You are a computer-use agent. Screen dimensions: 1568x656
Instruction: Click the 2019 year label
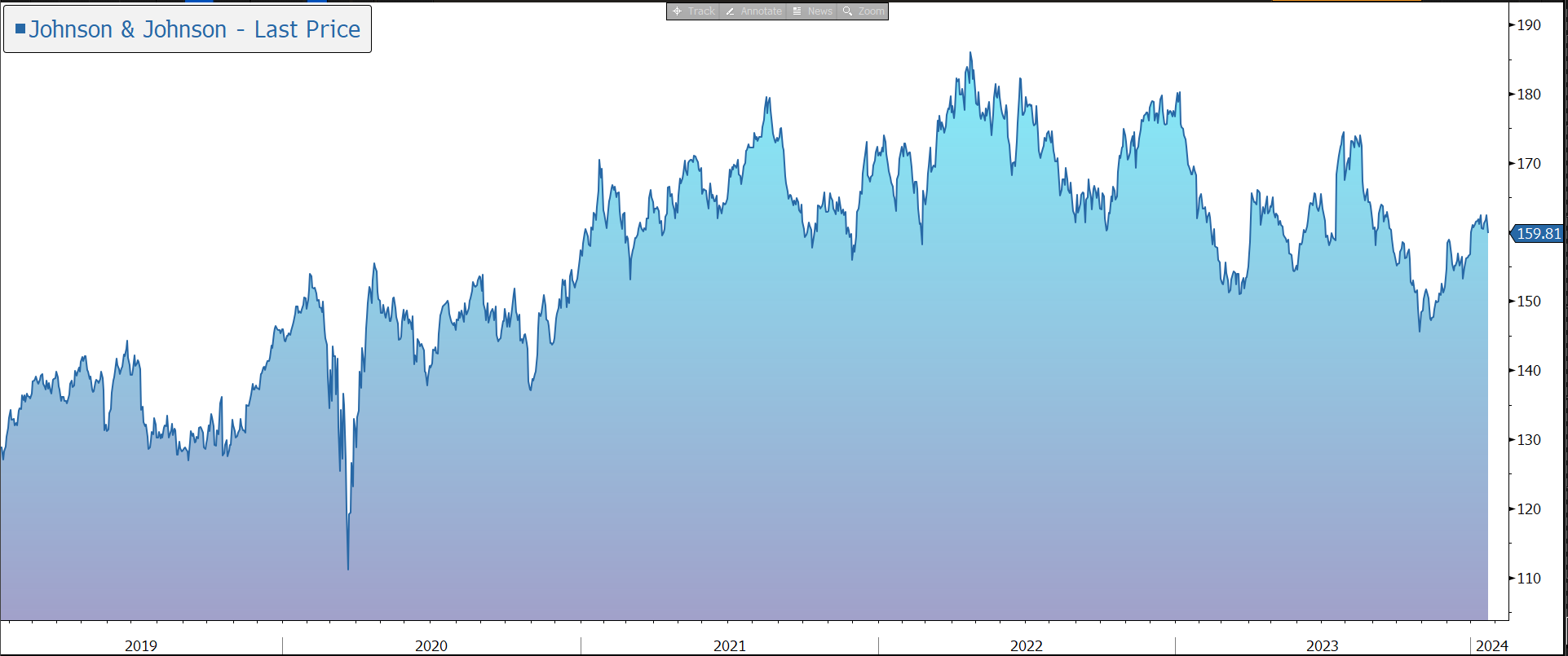pos(141,646)
